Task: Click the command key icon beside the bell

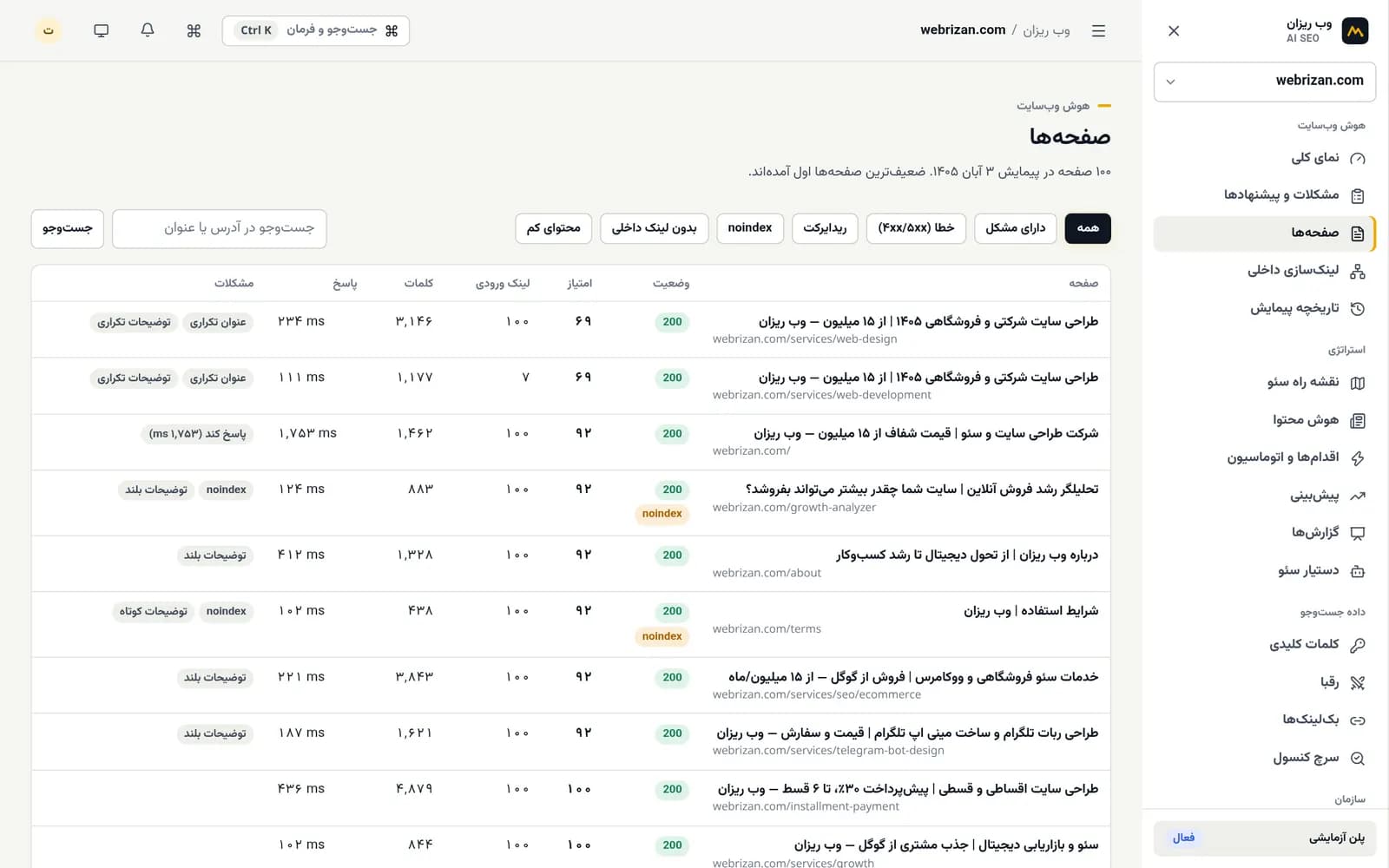Action: [194, 30]
